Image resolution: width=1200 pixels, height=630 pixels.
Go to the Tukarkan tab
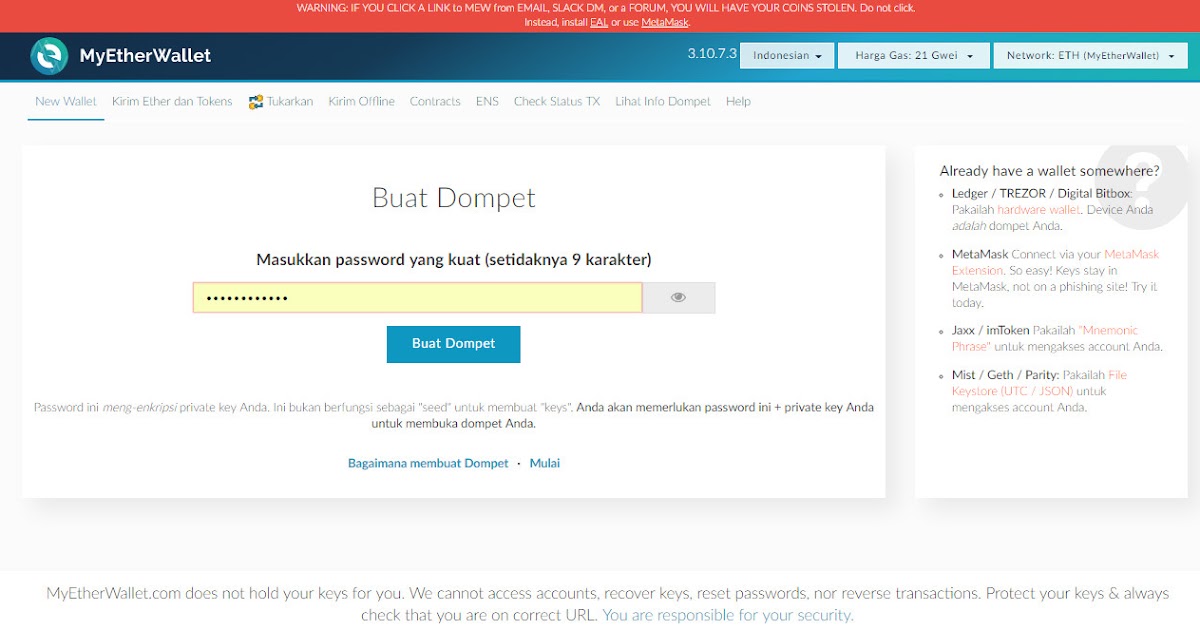[282, 102]
